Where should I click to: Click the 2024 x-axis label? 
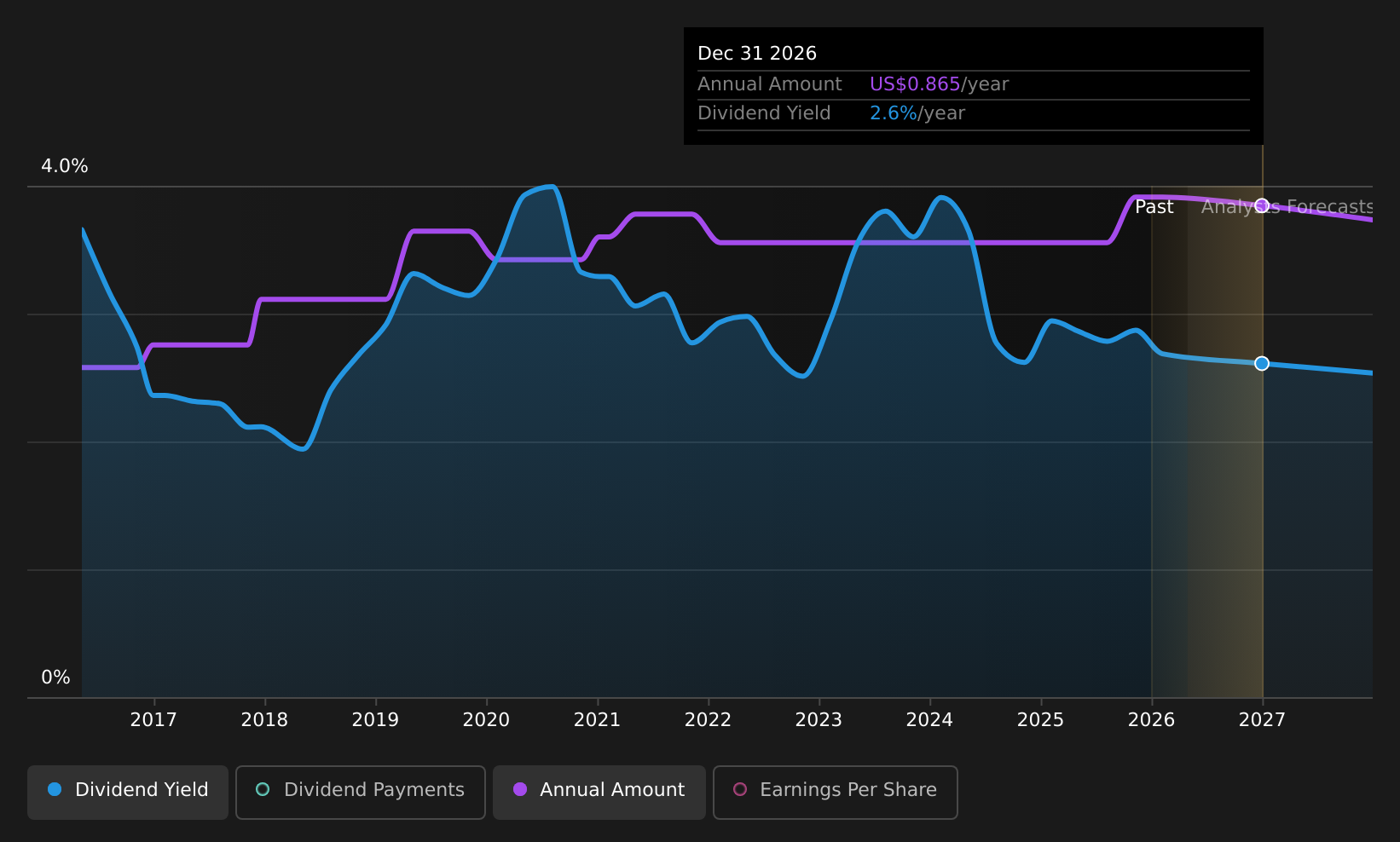[929, 720]
